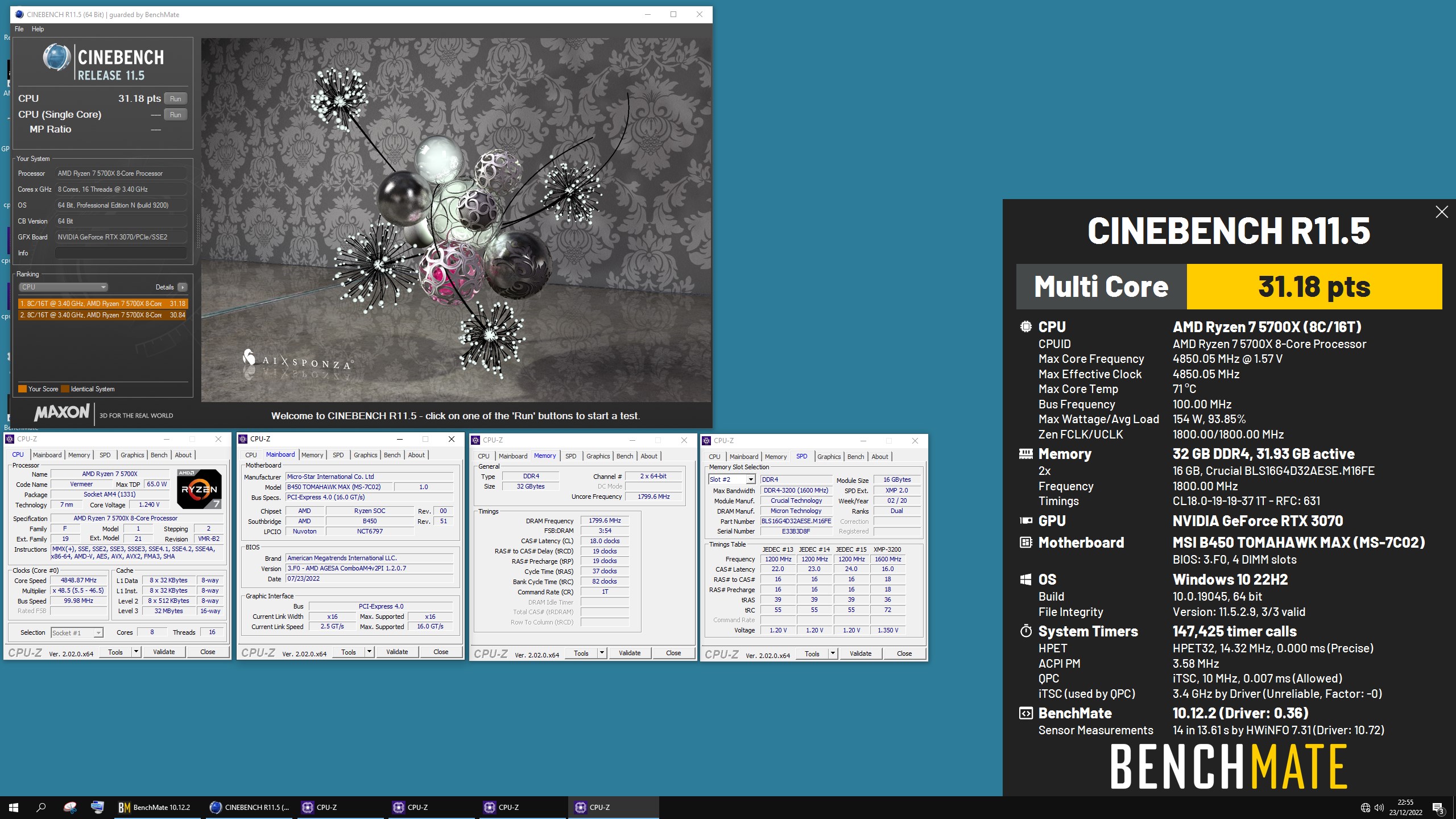Open Tools dropdown arrow in Memory CPU-Z window
Screen dimensions: 1456x819
602,653
